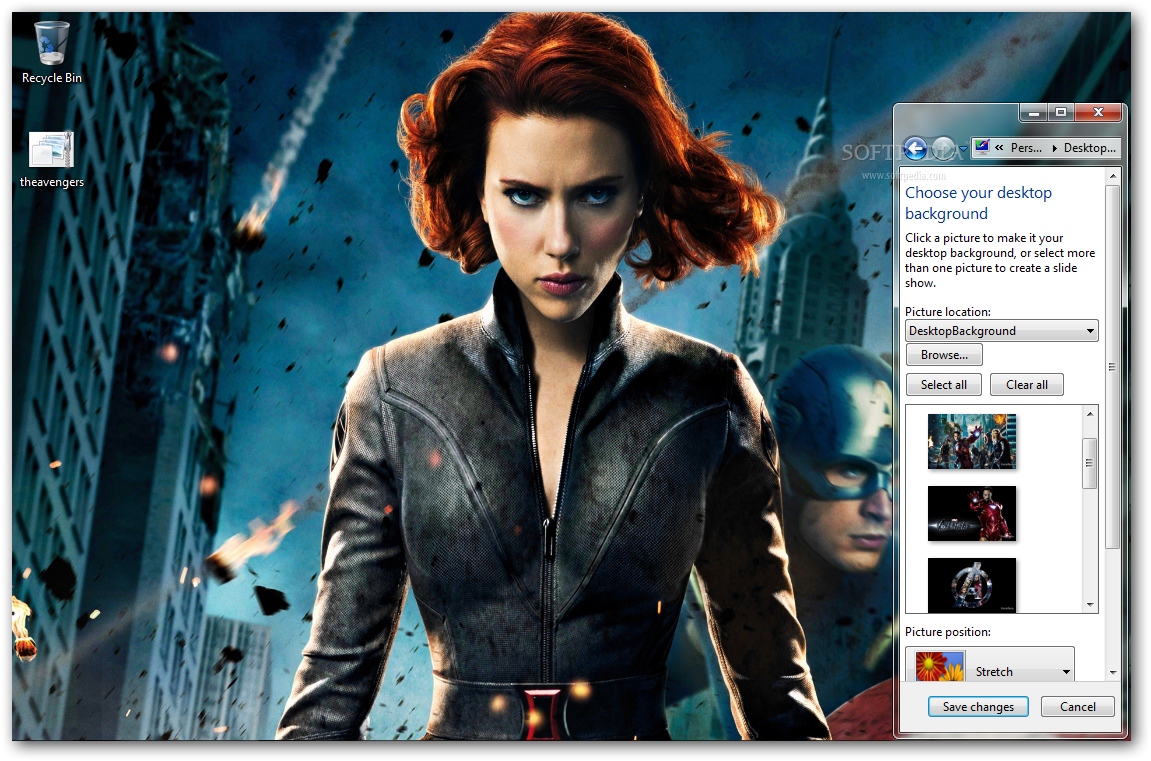Viewport: 1151px width, 761px height.
Task: Click the 'Picture position:' label
Action: [x=948, y=632]
